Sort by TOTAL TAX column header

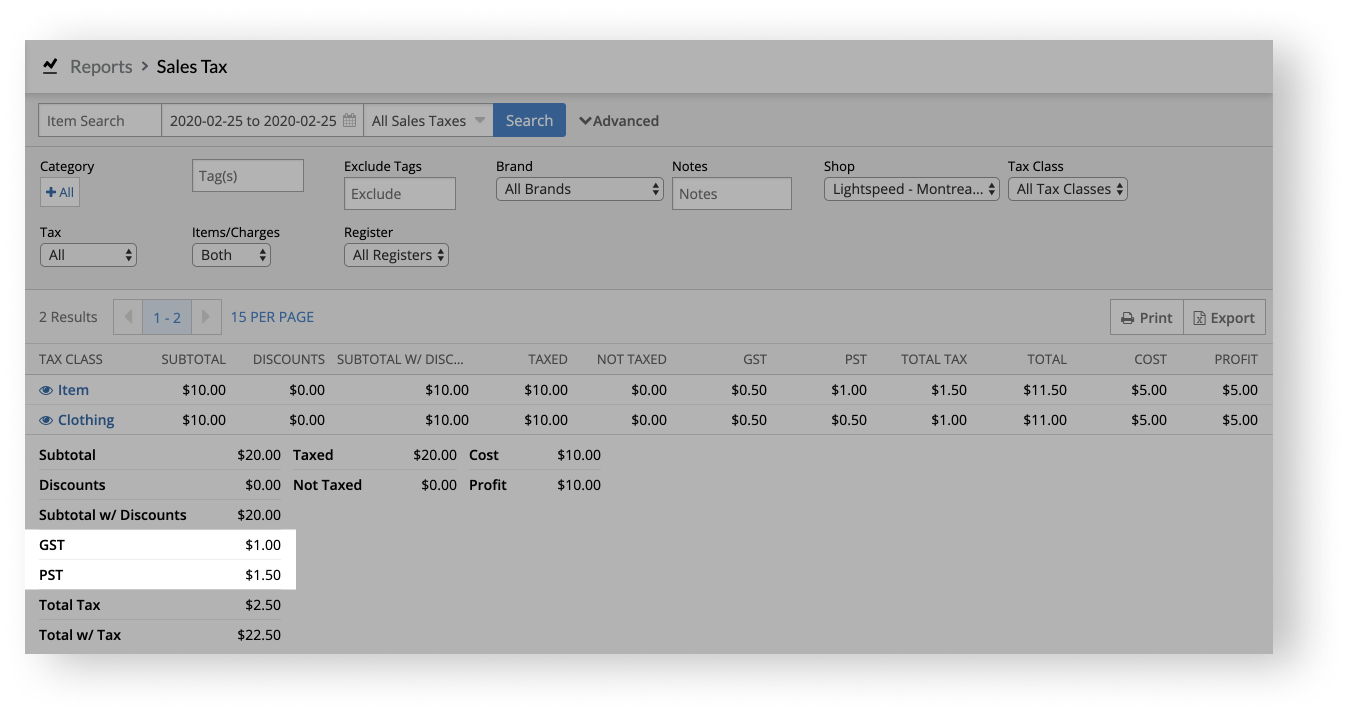click(x=934, y=359)
